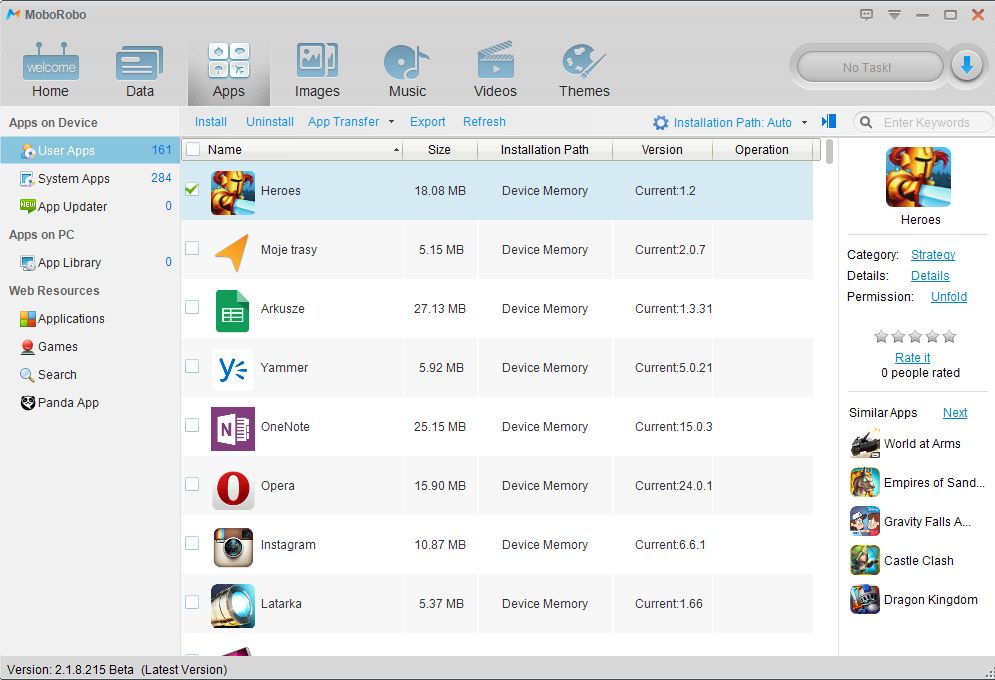Image resolution: width=995 pixels, height=680 pixels.
Task: Click the No Task status button
Action: pyautogui.click(x=869, y=67)
